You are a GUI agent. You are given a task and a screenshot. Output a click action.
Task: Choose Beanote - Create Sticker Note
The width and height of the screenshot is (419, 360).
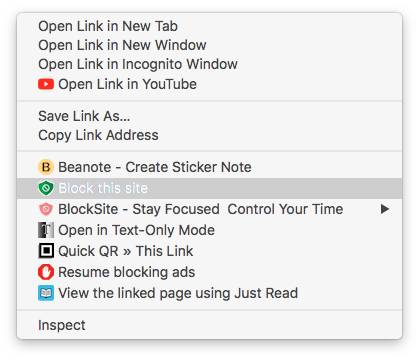pyautogui.click(x=209, y=167)
